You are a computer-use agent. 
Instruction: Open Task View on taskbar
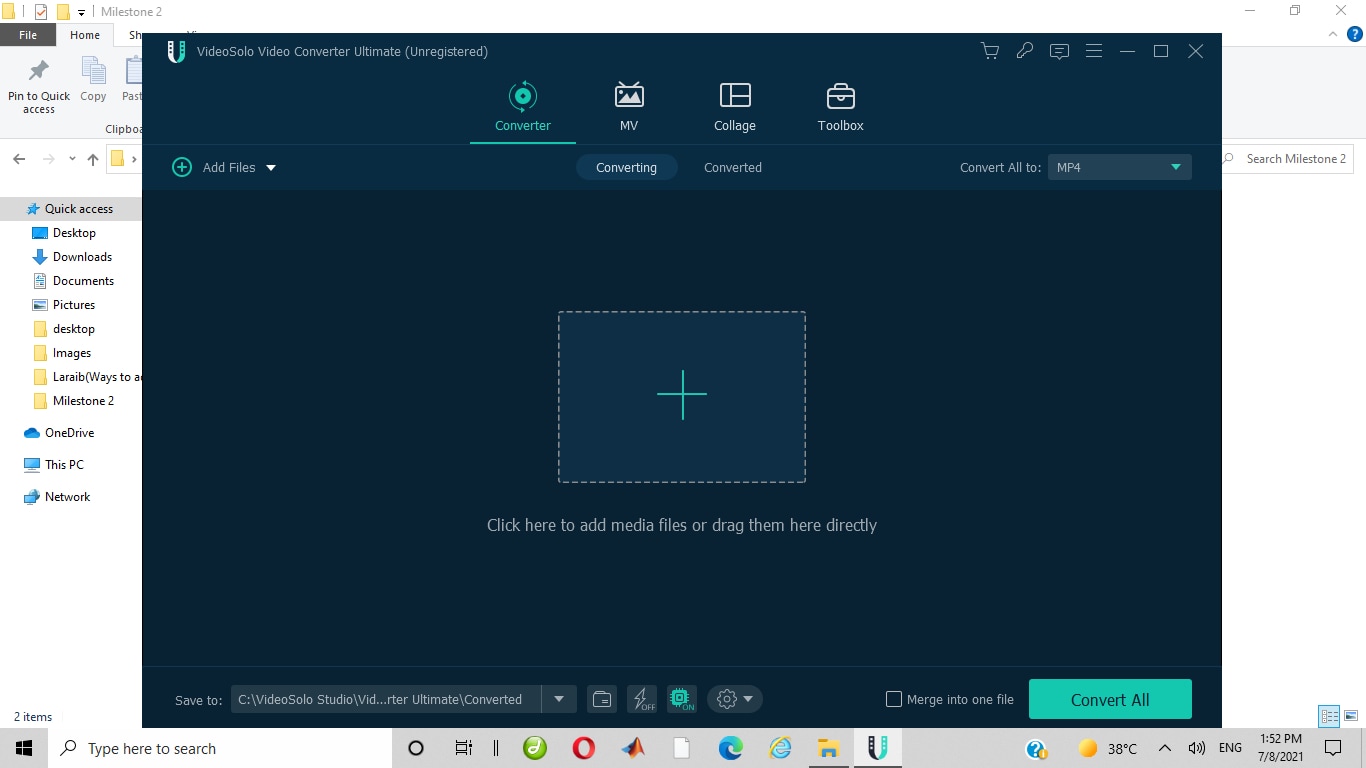(463, 748)
